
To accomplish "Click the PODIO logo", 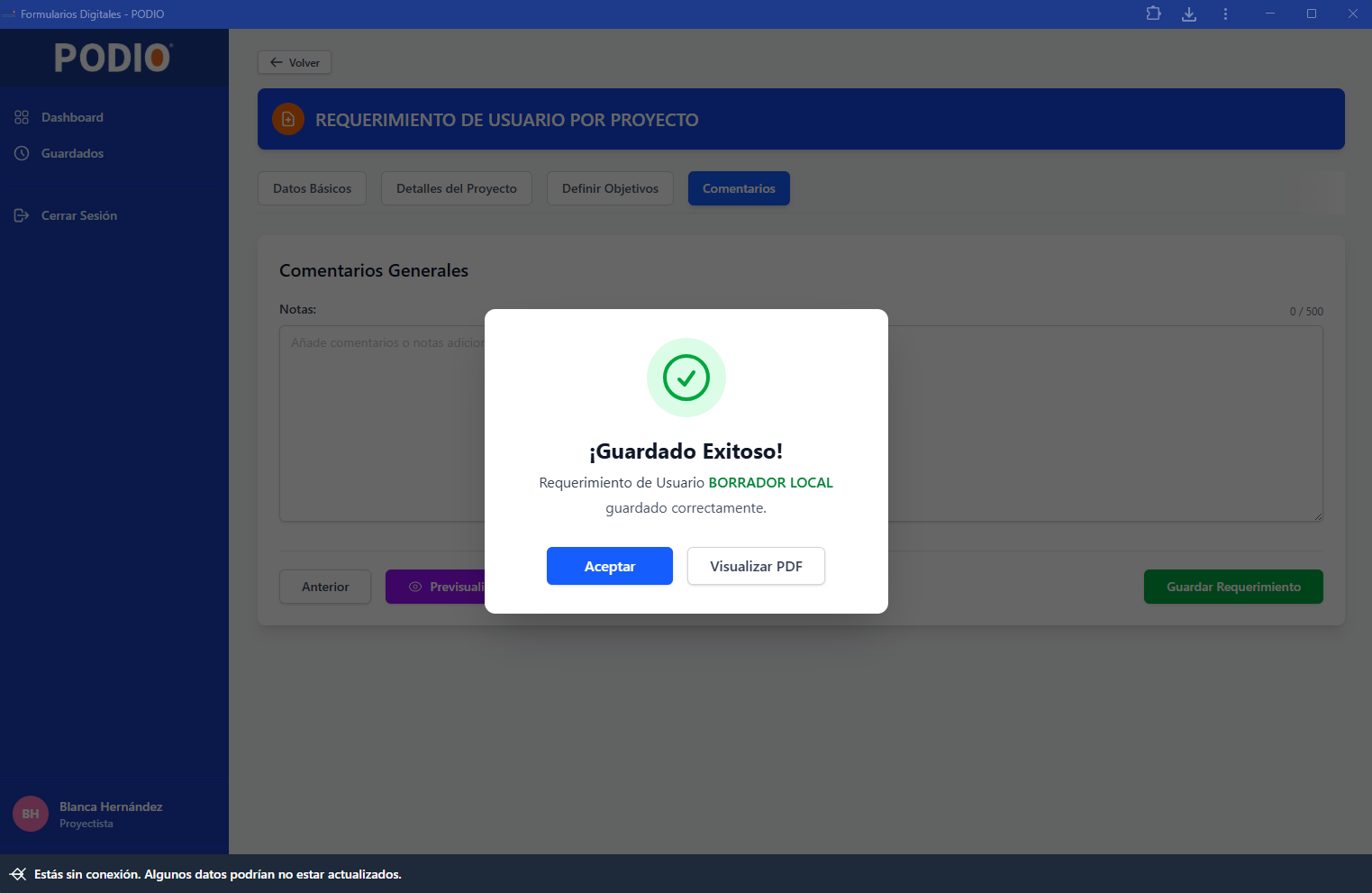I will (x=114, y=58).
